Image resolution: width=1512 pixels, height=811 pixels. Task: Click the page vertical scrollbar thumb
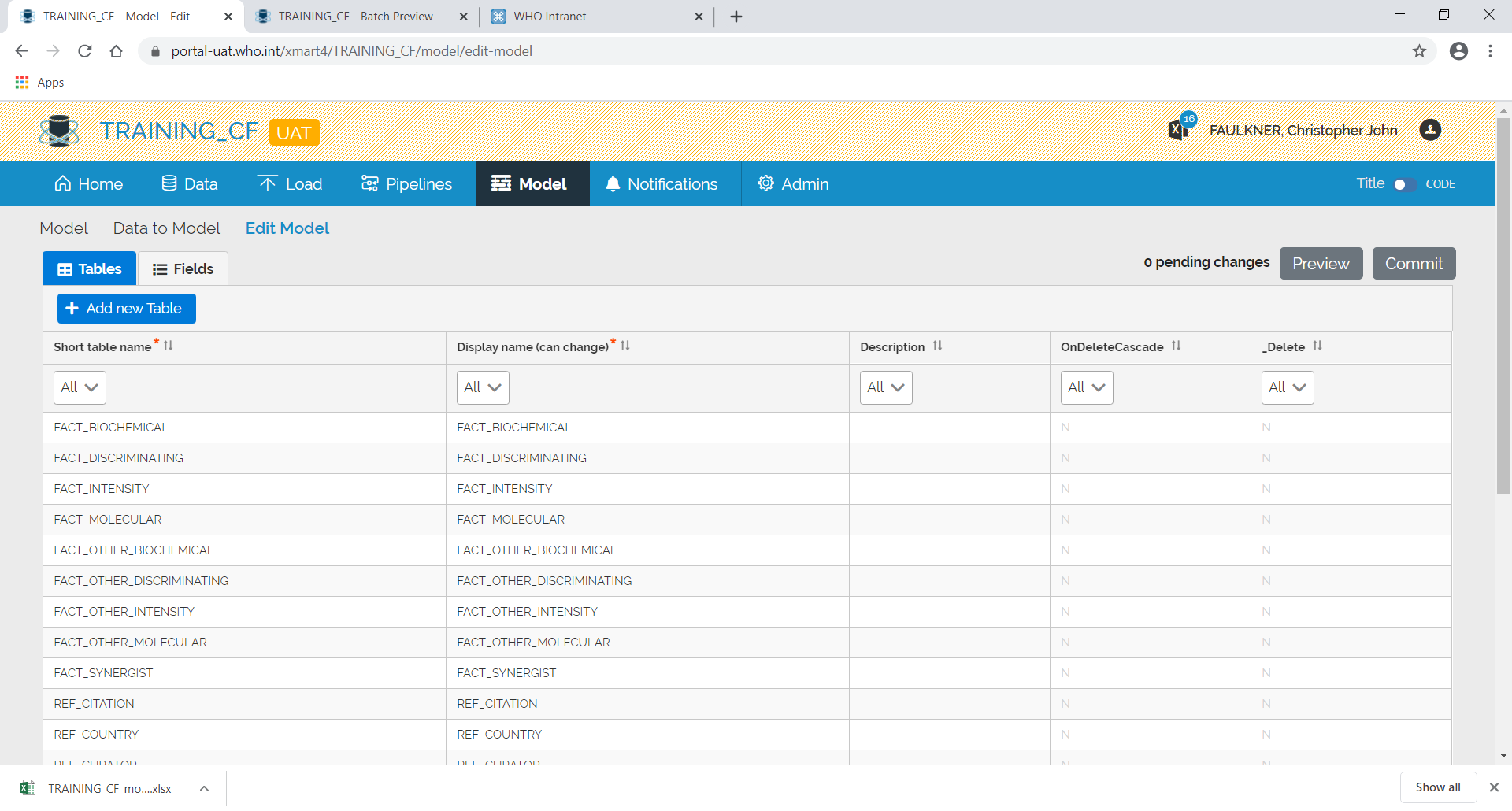(x=1503, y=306)
